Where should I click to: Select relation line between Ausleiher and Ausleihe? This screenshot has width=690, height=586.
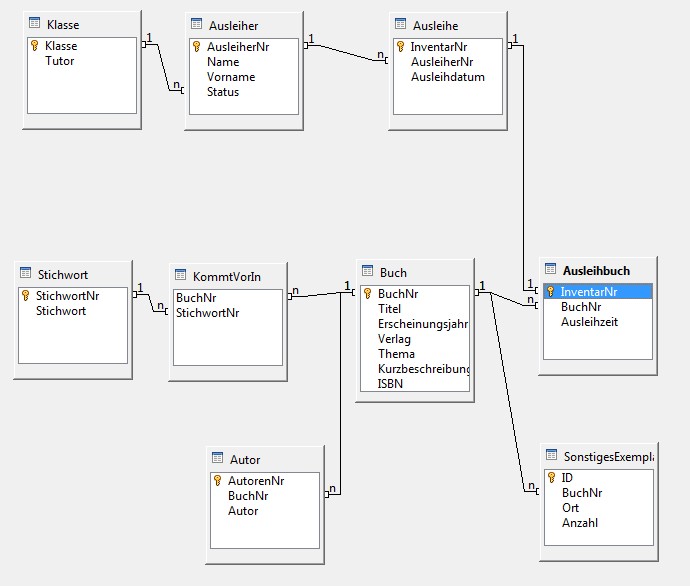tap(345, 51)
